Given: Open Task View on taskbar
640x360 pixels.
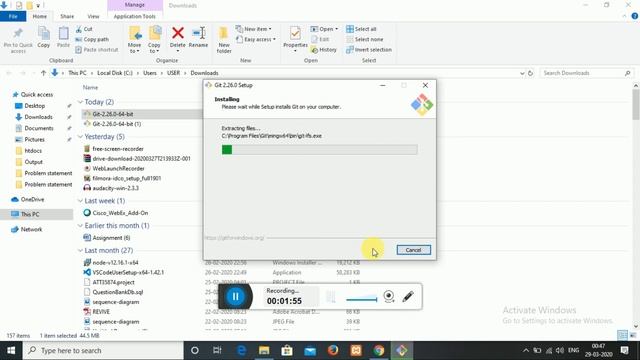Looking at the screenshot, I should pyautogui.click(x=217, y=351).
